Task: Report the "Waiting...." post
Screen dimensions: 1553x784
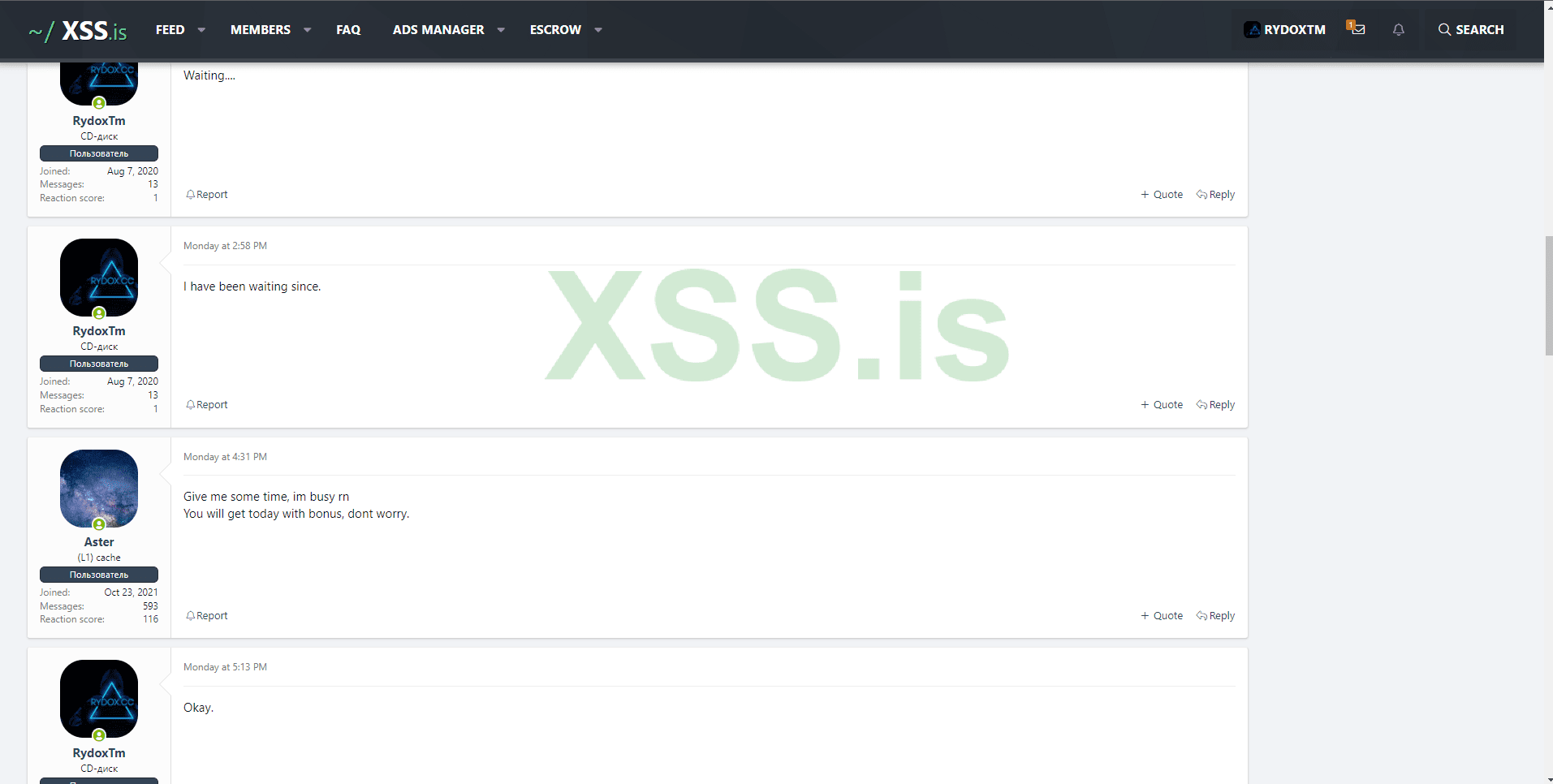Action: pos(207,195)
